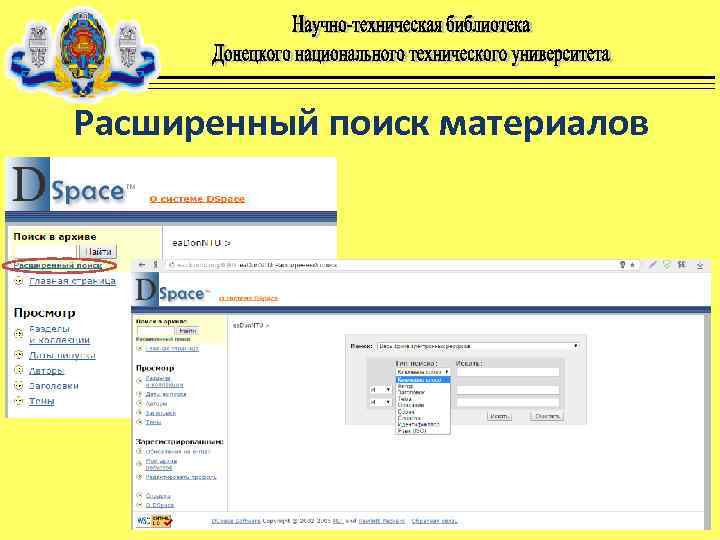Image resolution: width=720 pixels, height=540 pixels.
Task: Open 'Темы' link in back screenshot
Action: 41,401
